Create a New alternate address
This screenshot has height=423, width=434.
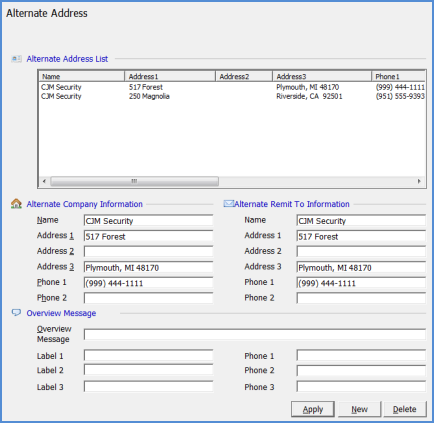(x=359, y=409)
